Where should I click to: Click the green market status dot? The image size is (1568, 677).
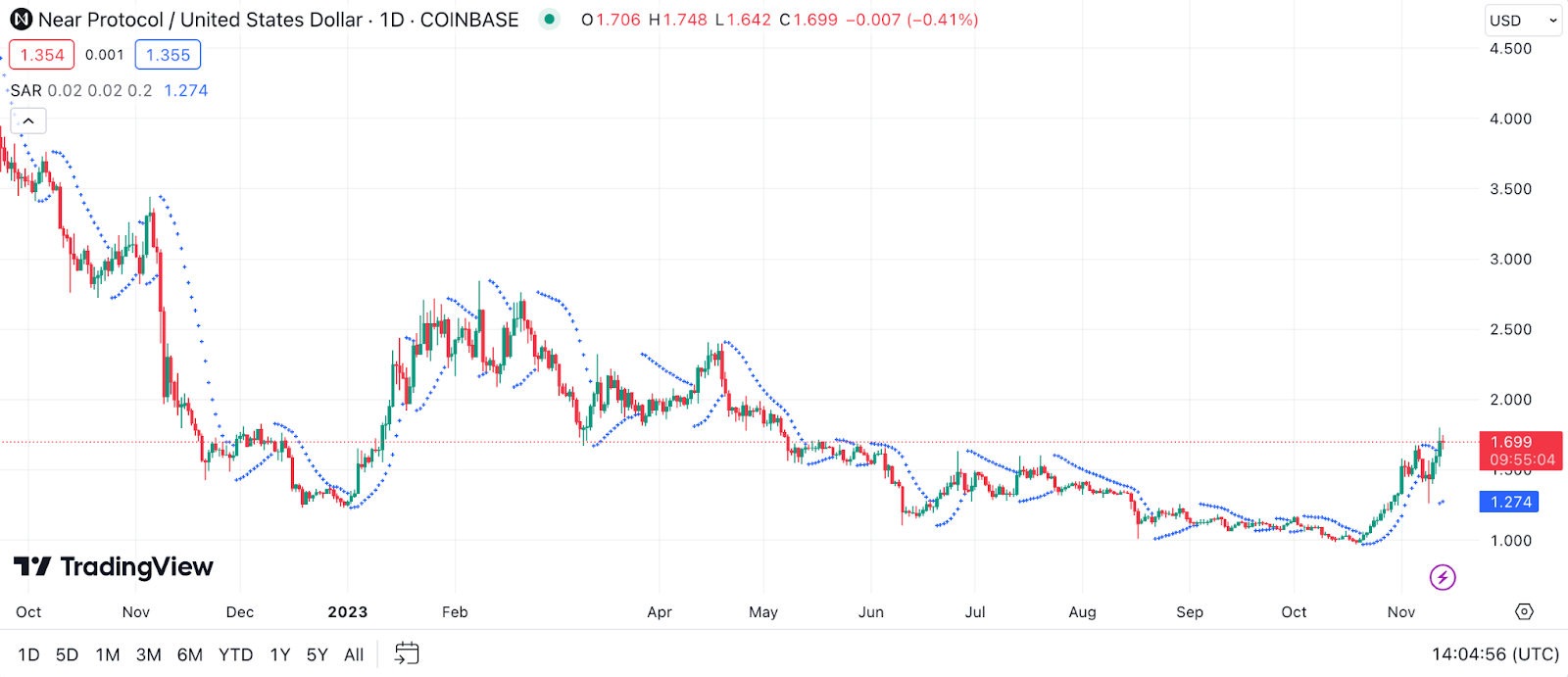(550, 19)
